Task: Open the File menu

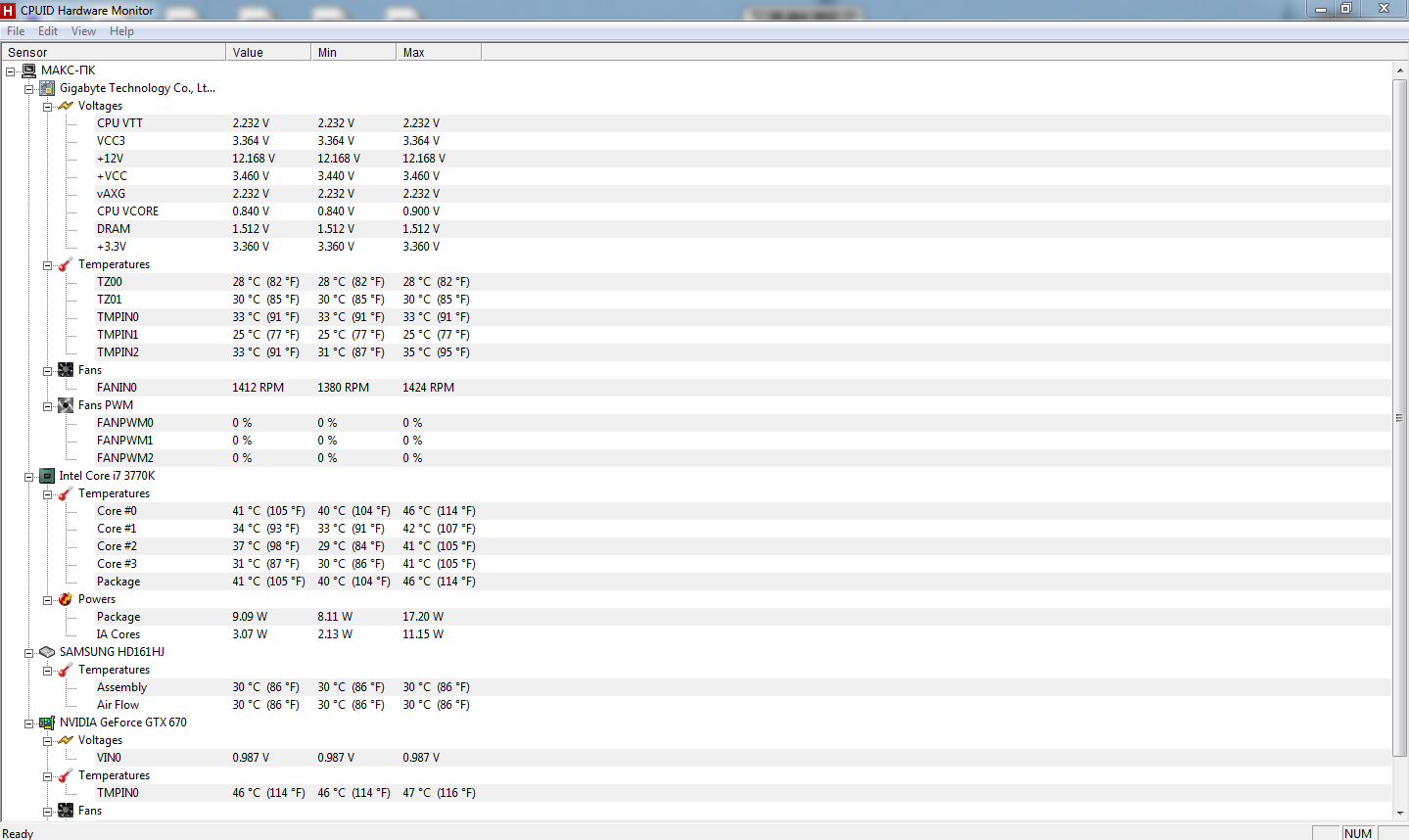Action: [16, 31]
